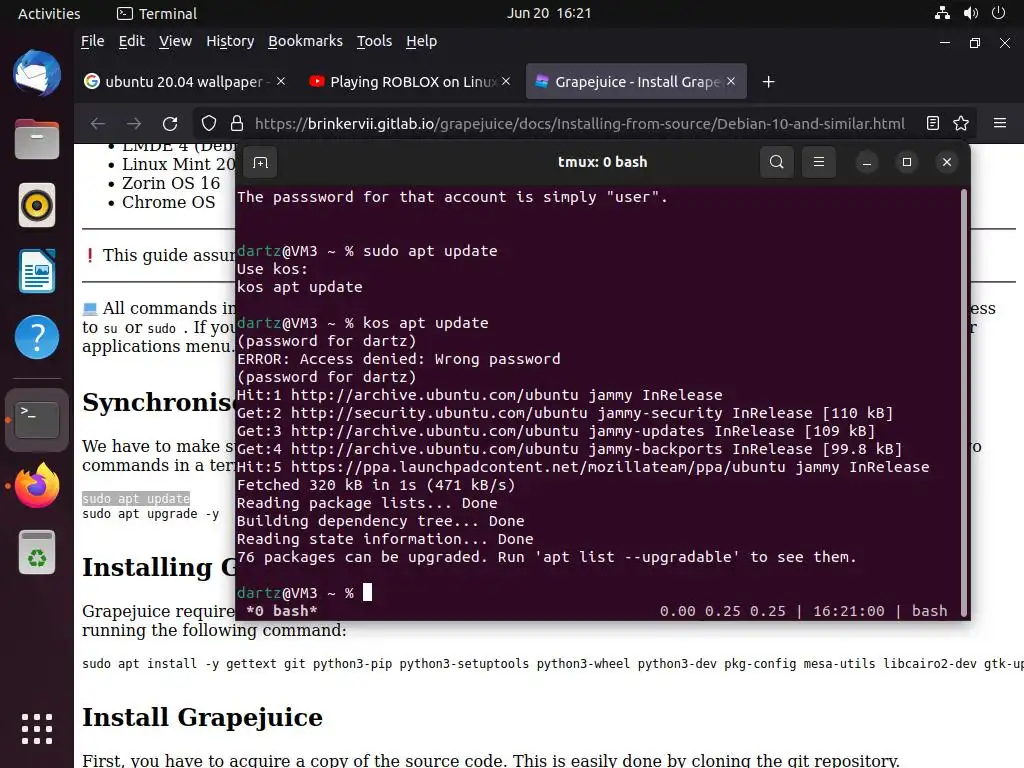The image size is (1024, 768).
Task: Go forward using Firefox forward arrow
Action: pos(134,123)
